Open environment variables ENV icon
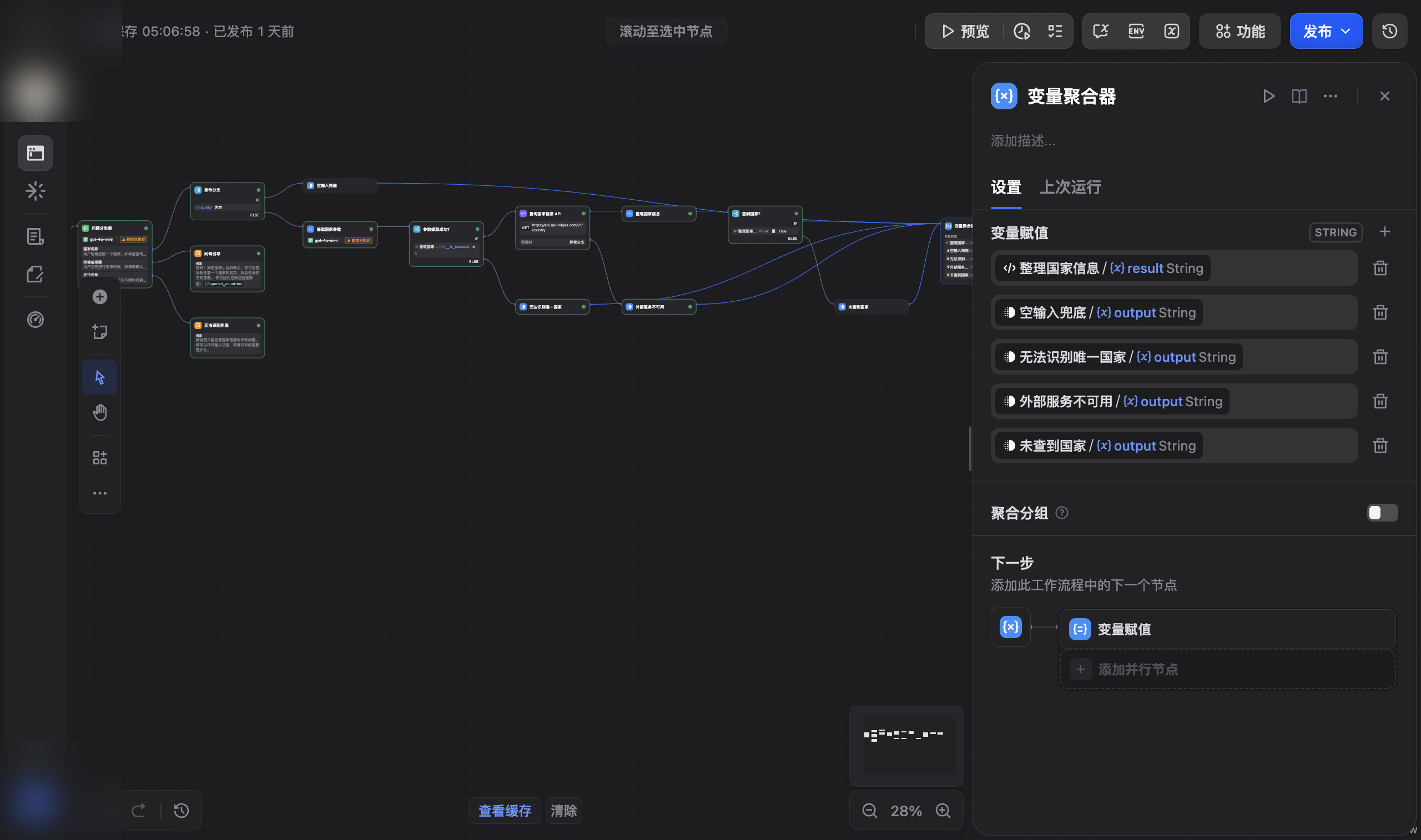This screenshot has height=840, width=1421. [x=1136, y=31]
